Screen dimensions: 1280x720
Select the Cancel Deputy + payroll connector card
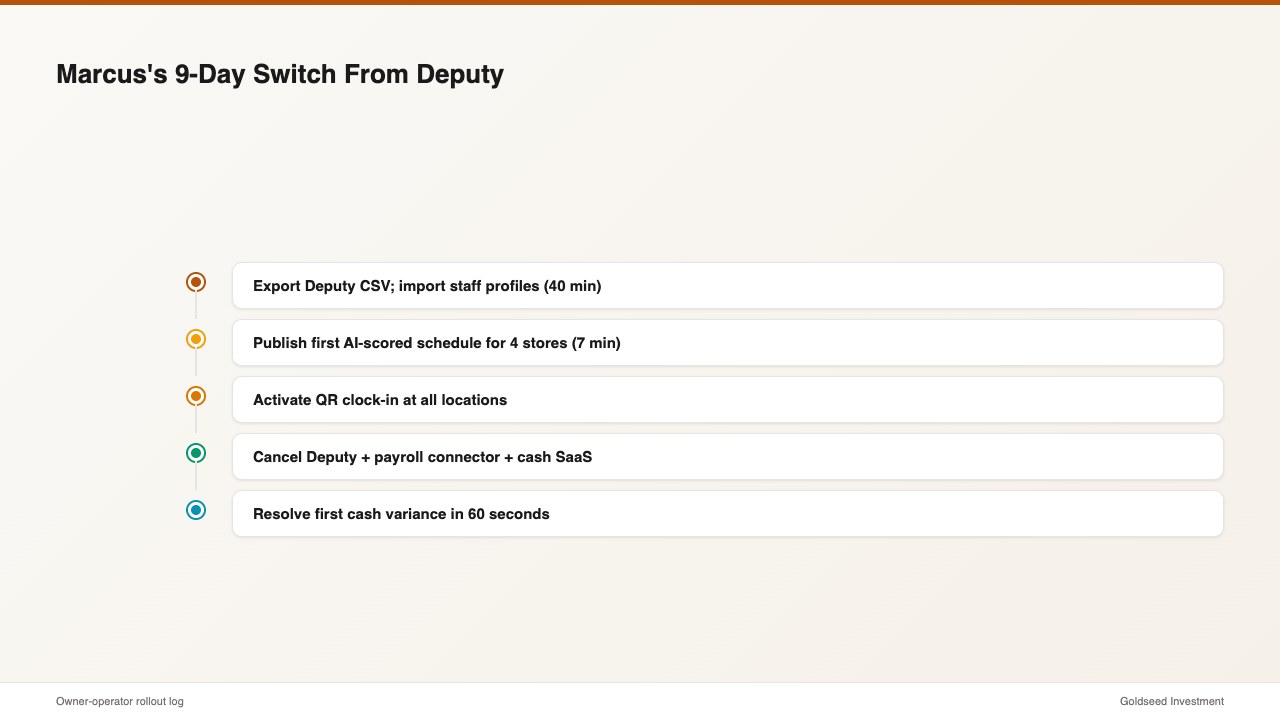point(728,457)
